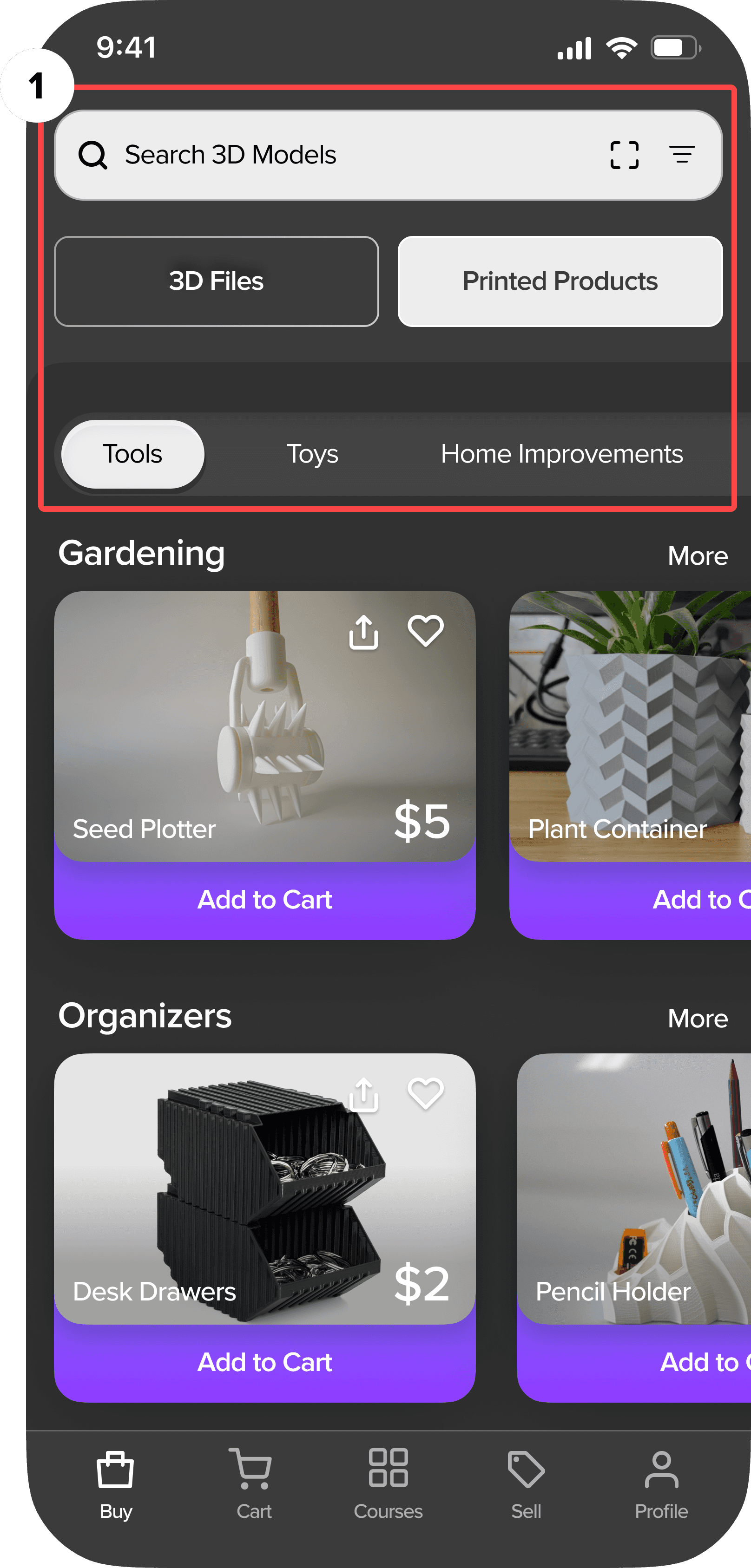
Task: Share the Seed Plotter item
Action: [363, 632]
